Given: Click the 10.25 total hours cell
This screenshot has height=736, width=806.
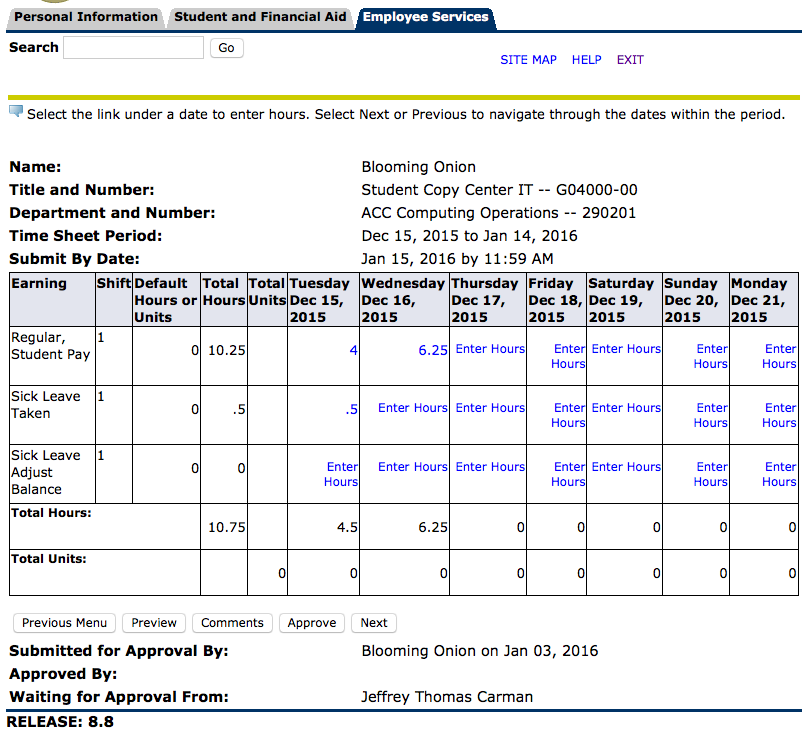Looking at the screenshot, I should point(224,356).
